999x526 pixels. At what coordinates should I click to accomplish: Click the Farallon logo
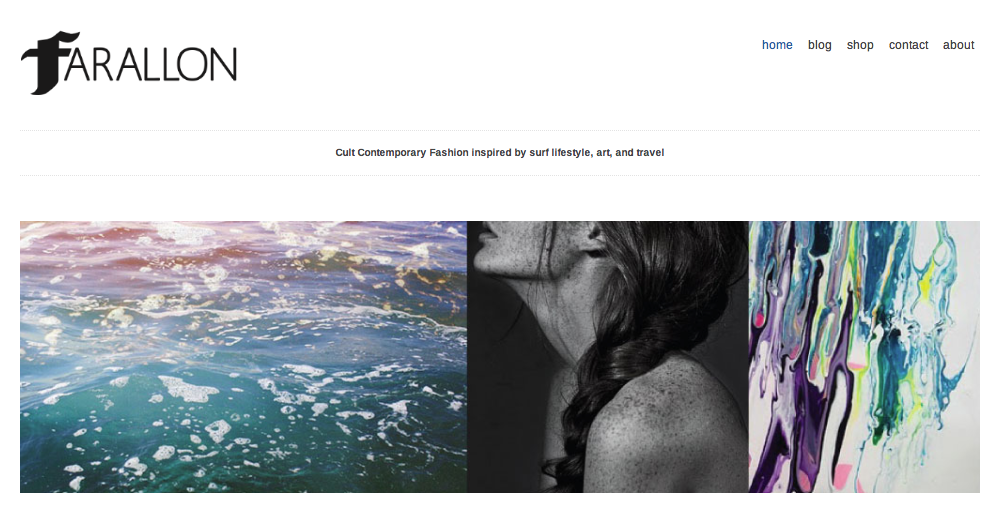pyautogui.click(x=129, y=63)
